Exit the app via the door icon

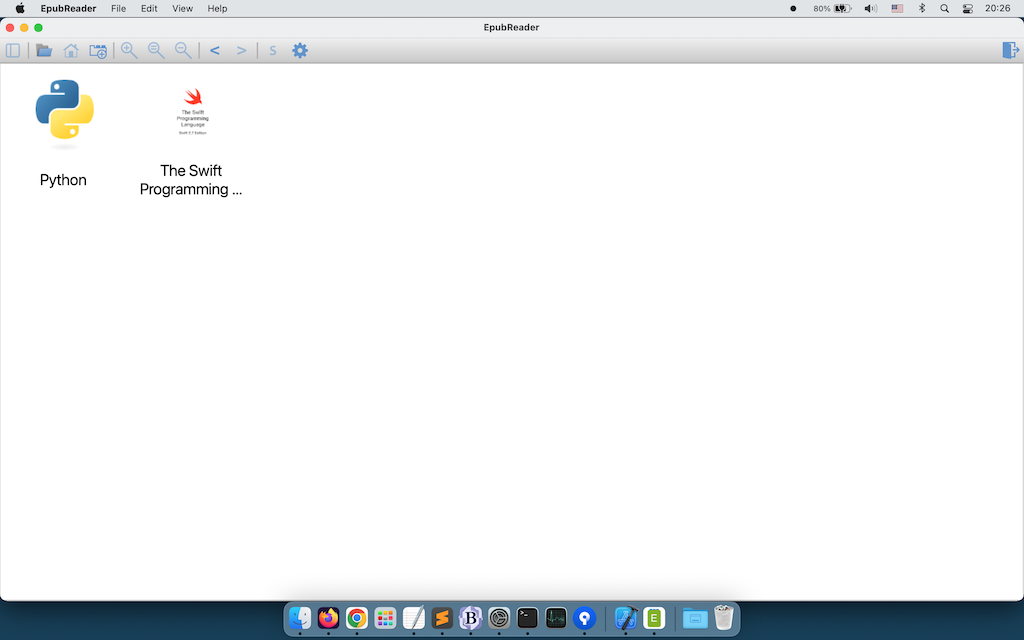point(1010,49)
